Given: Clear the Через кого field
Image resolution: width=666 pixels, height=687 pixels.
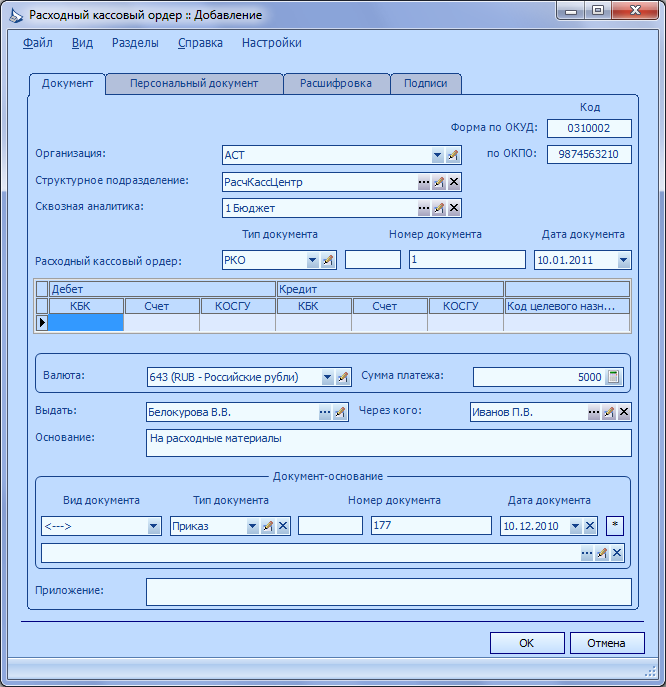Looking at the screenshot, I should click(624, 412).
